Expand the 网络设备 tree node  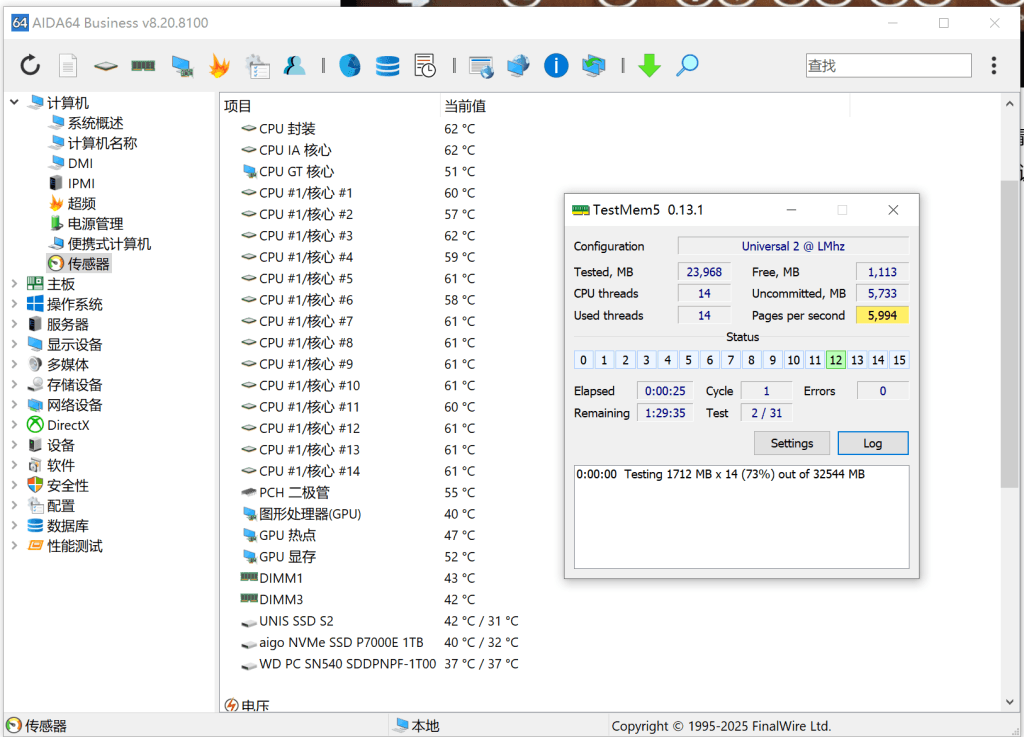(14, 405)
